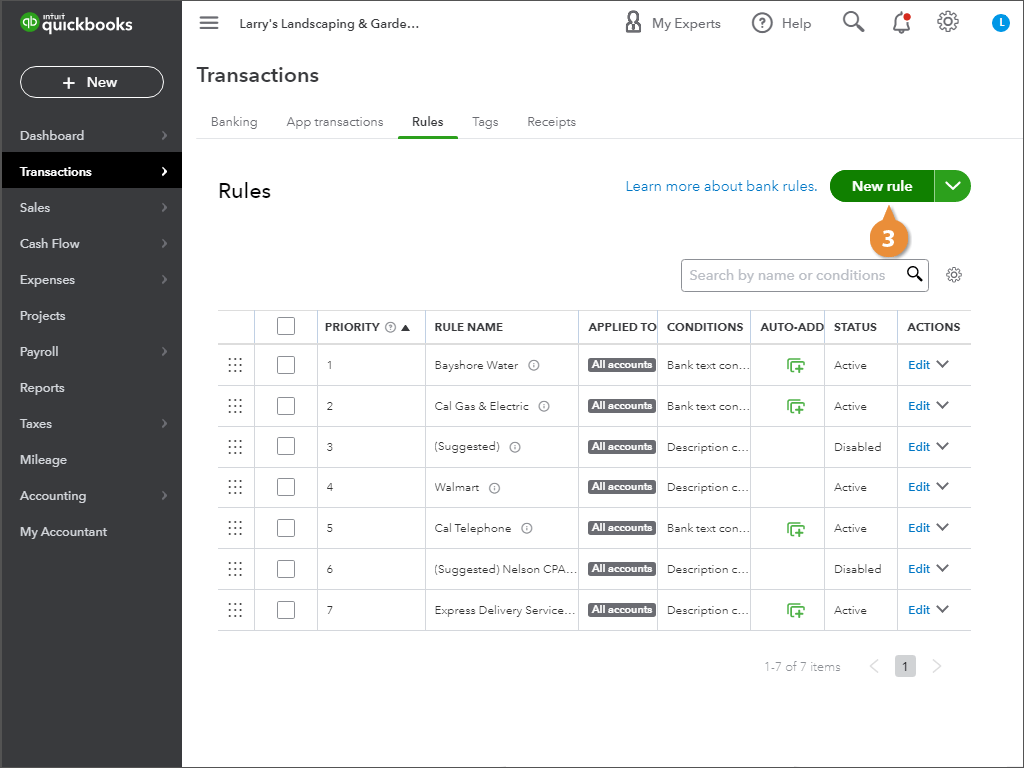
Task: Check the Express Delivery Service rule checkbox
Action: tap(286, 609)
